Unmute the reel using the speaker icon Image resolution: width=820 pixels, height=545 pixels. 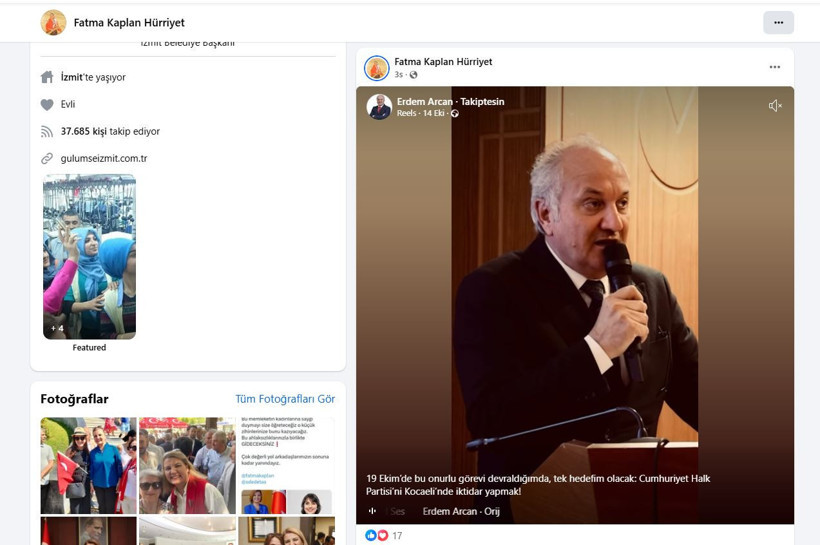point(774,106)
